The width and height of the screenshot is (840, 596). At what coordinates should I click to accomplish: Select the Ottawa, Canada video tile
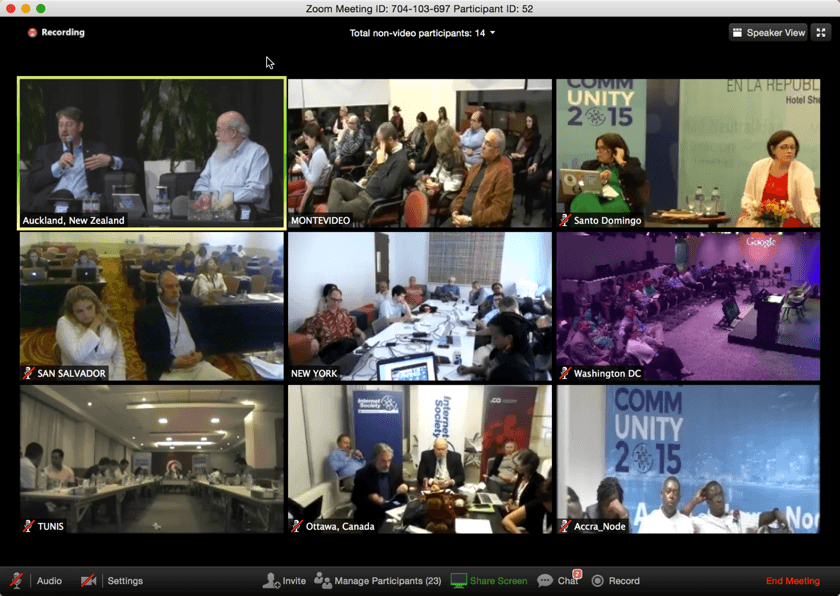[x=420, y=459]
